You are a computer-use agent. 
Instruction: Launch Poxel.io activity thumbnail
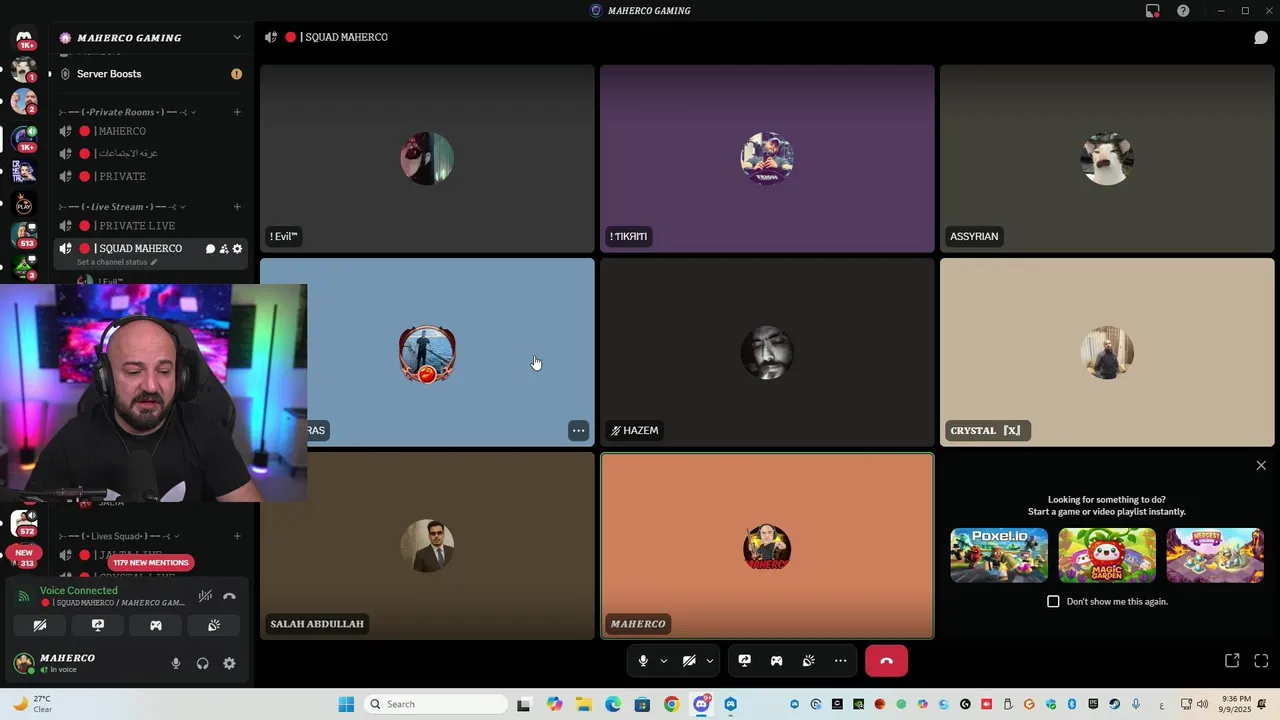(x=999, y=555)
